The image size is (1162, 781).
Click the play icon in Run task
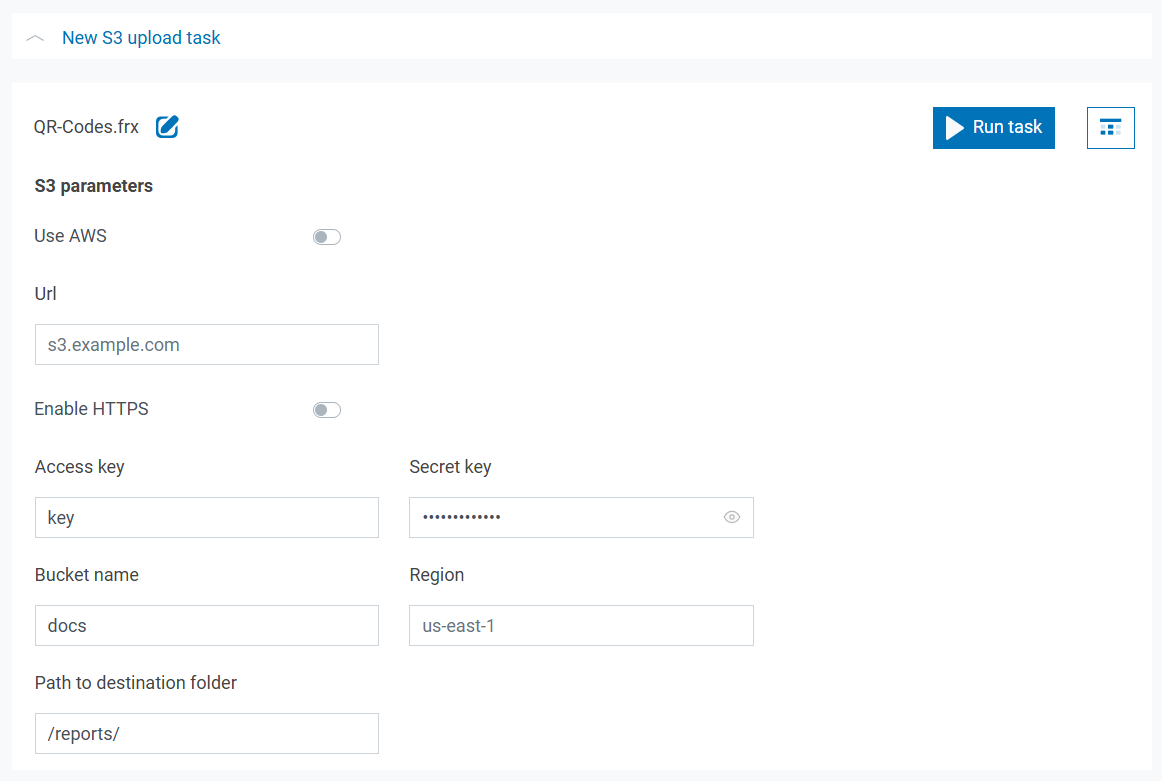pyautogui.click(x=954, y=127)
